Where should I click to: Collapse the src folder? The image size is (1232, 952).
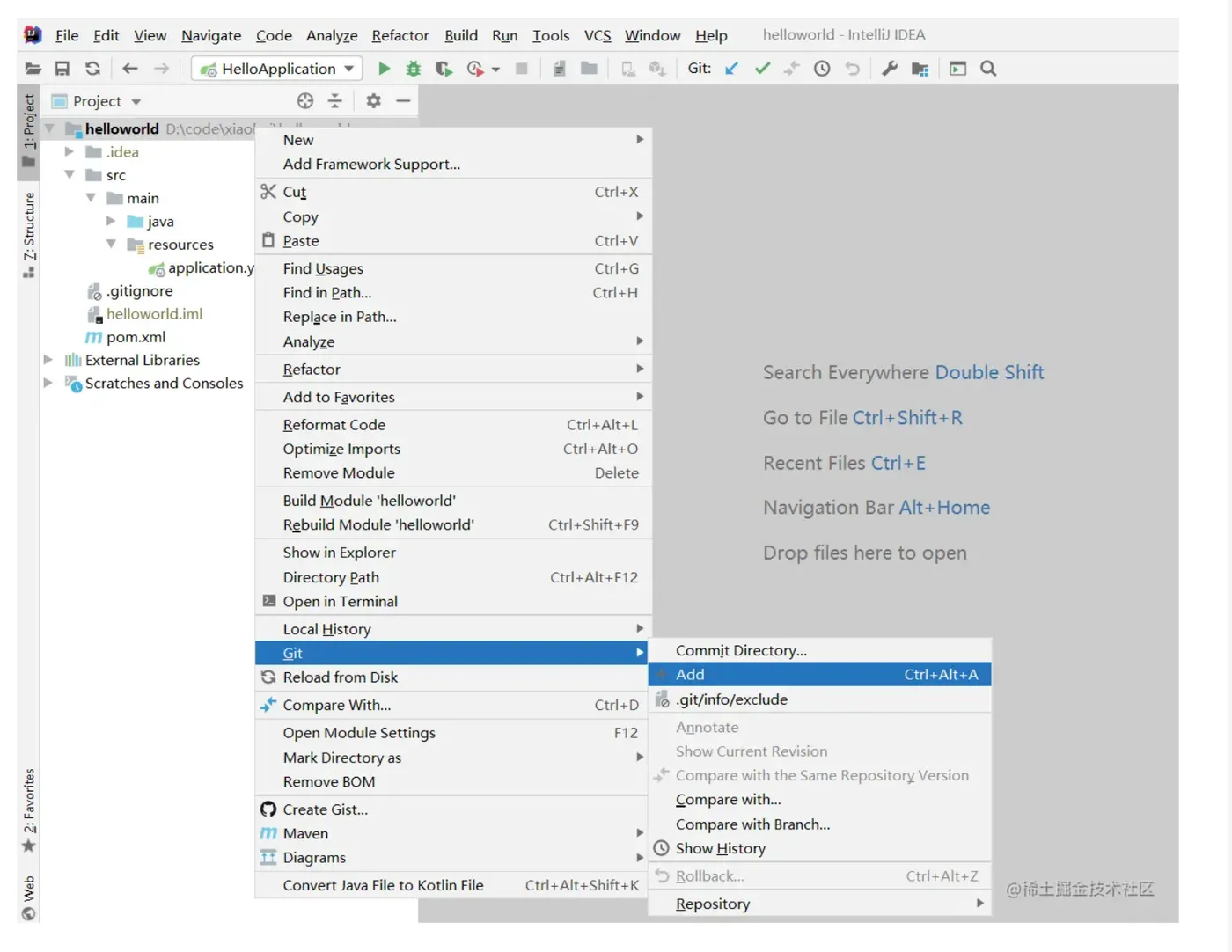pyautogui.click(x=69, y=175)
